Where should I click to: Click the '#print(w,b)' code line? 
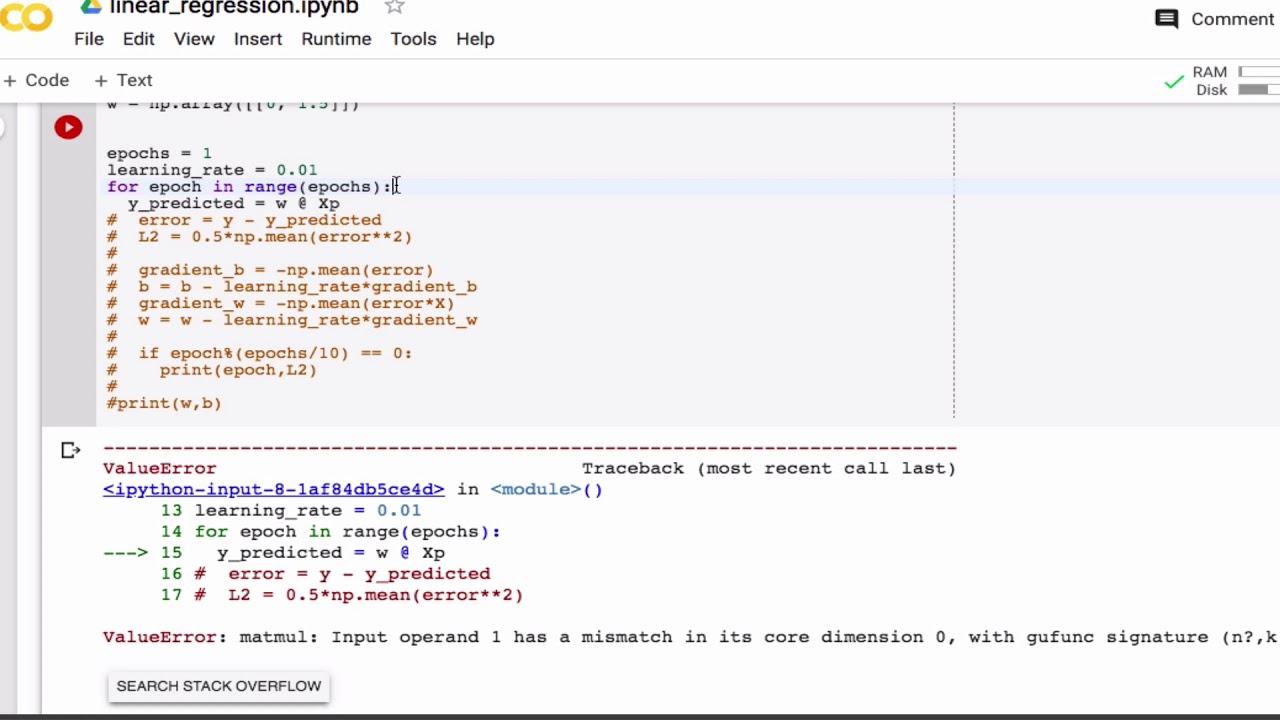click(164, 403)
